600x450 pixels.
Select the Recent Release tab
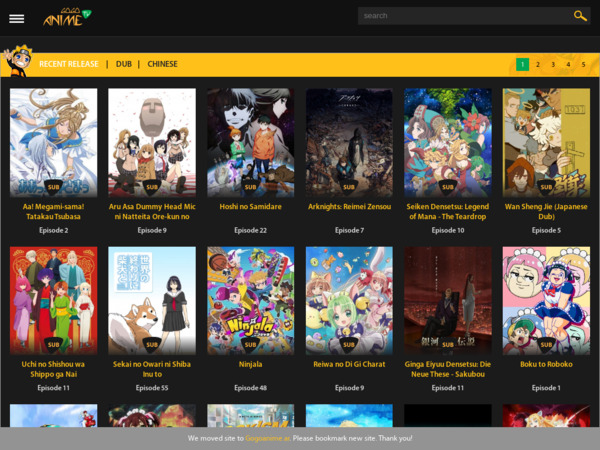[69, 64]
